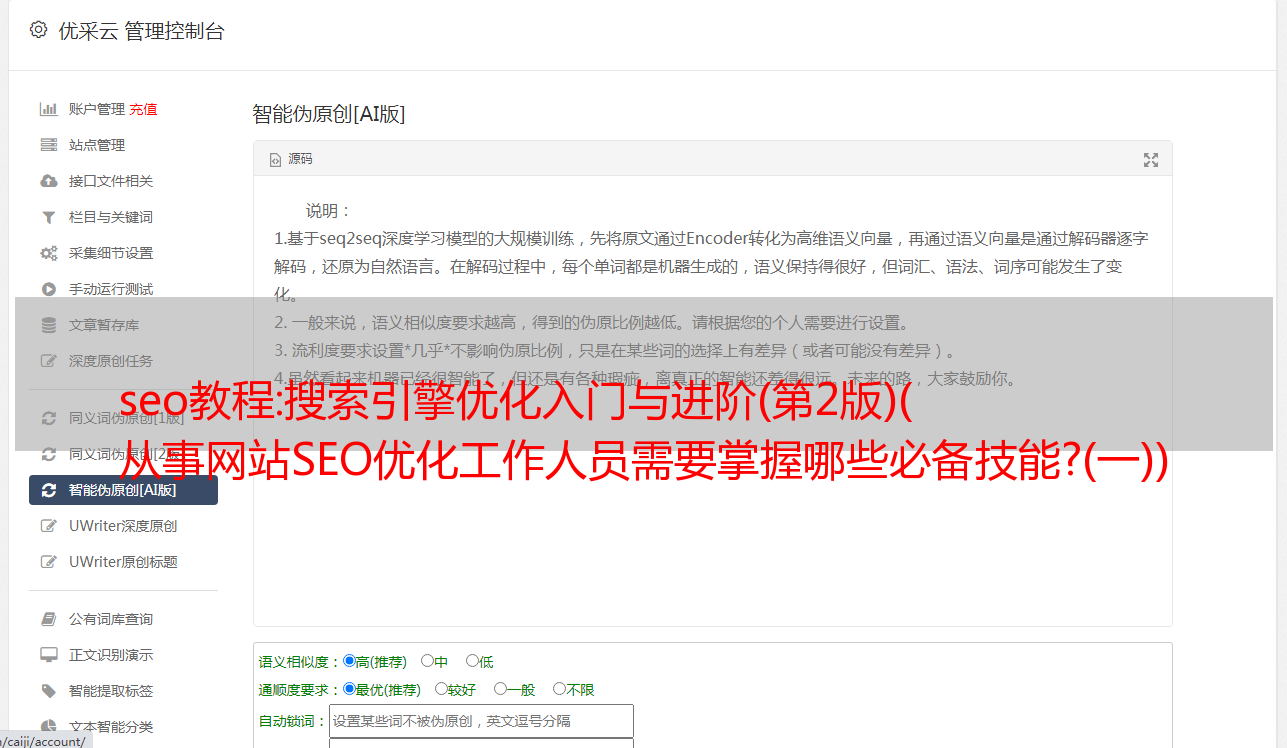Viewport: 1287px width, 748px height.
Task: Click the 自动锁词 locked words input field
Action: pos(481,721)
